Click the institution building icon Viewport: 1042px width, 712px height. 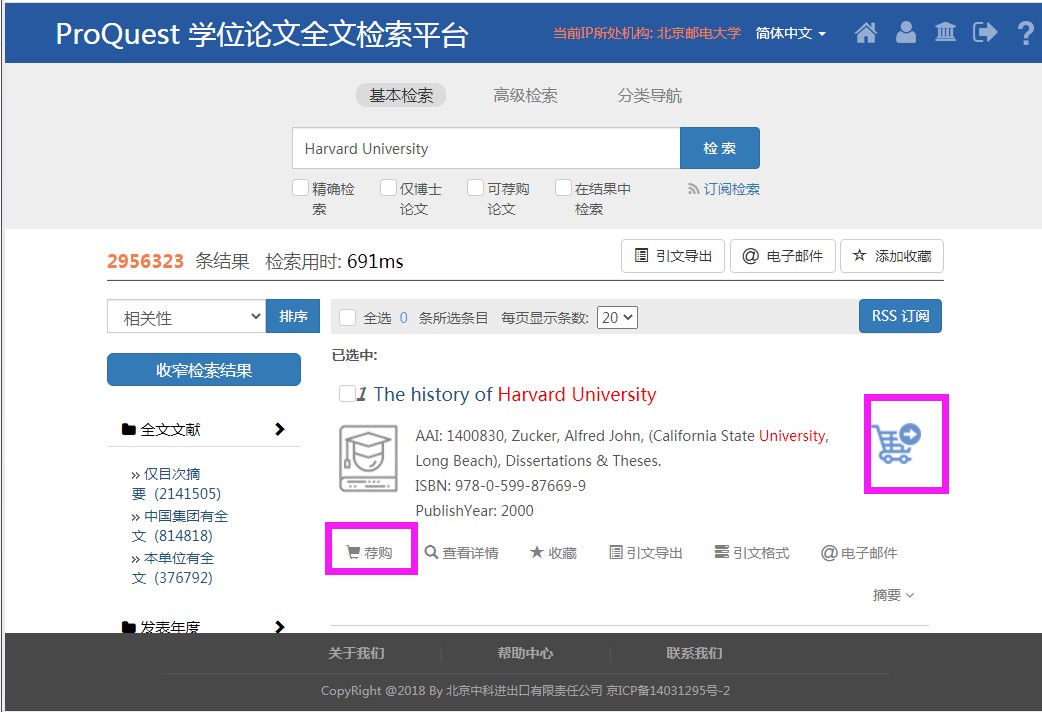[x=946, y=32]
